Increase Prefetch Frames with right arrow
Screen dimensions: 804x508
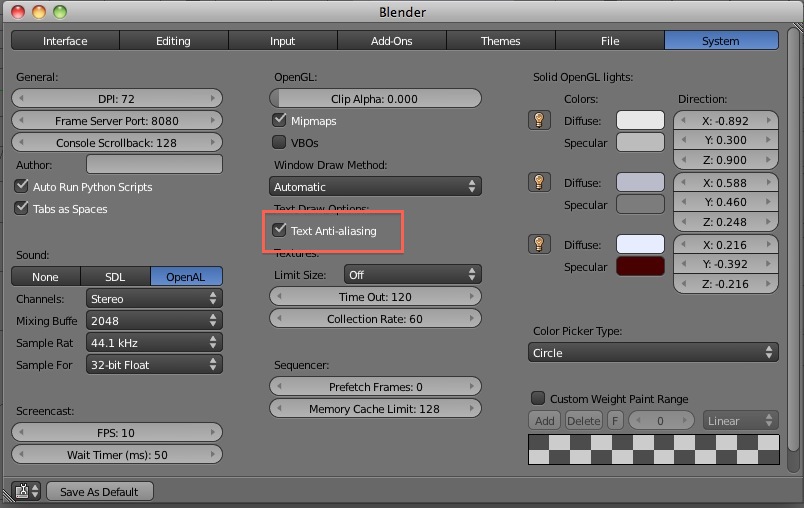[x=471, y=386]
